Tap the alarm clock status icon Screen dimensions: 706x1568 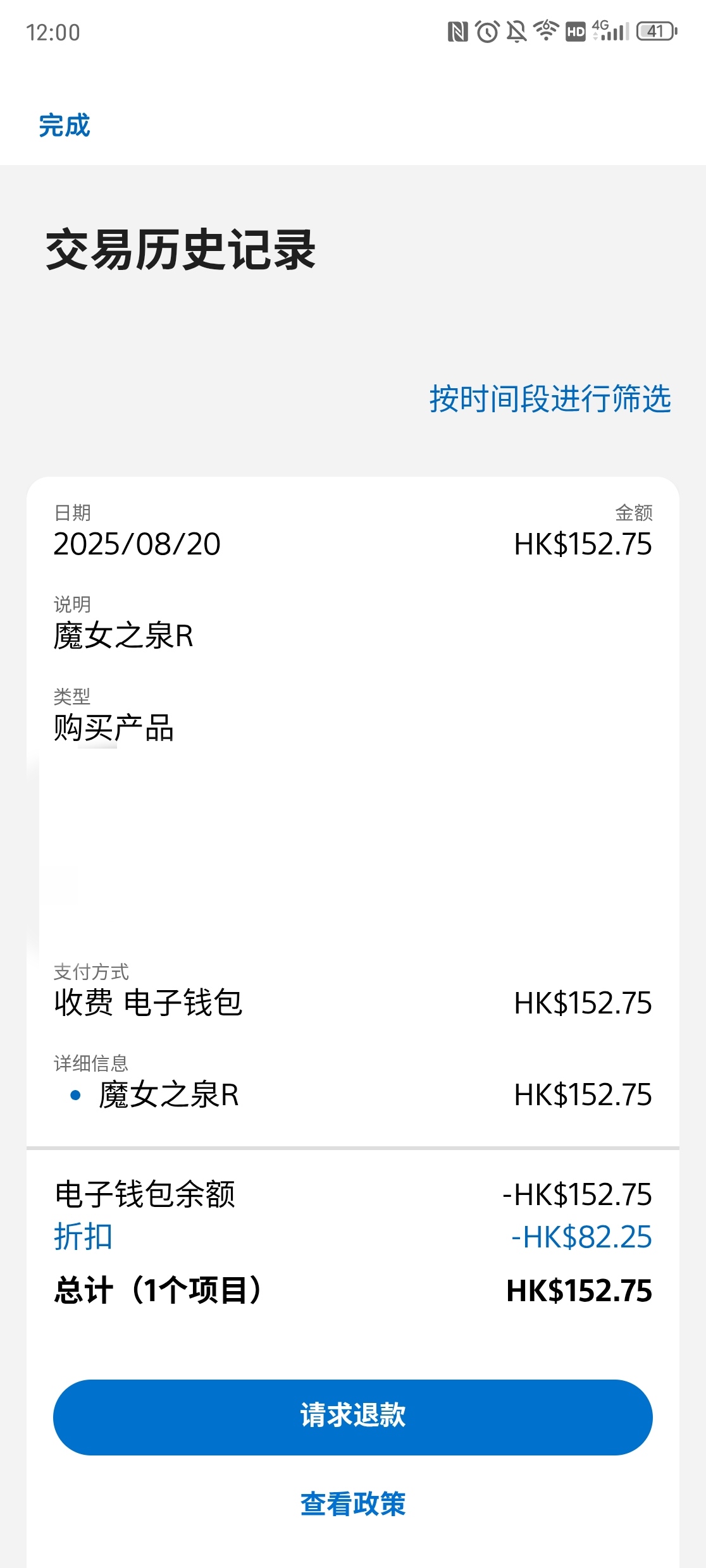tap(487, 31)
